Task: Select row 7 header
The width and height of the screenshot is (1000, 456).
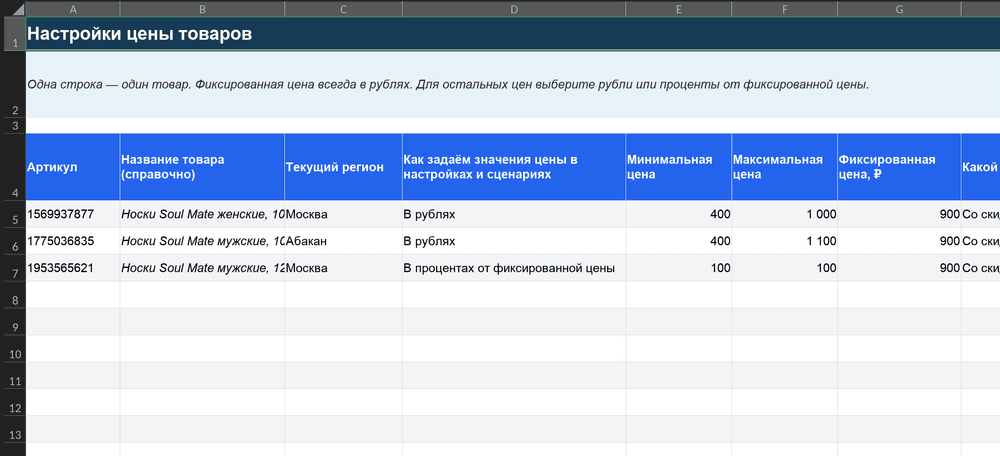Action: coord(13,268)
